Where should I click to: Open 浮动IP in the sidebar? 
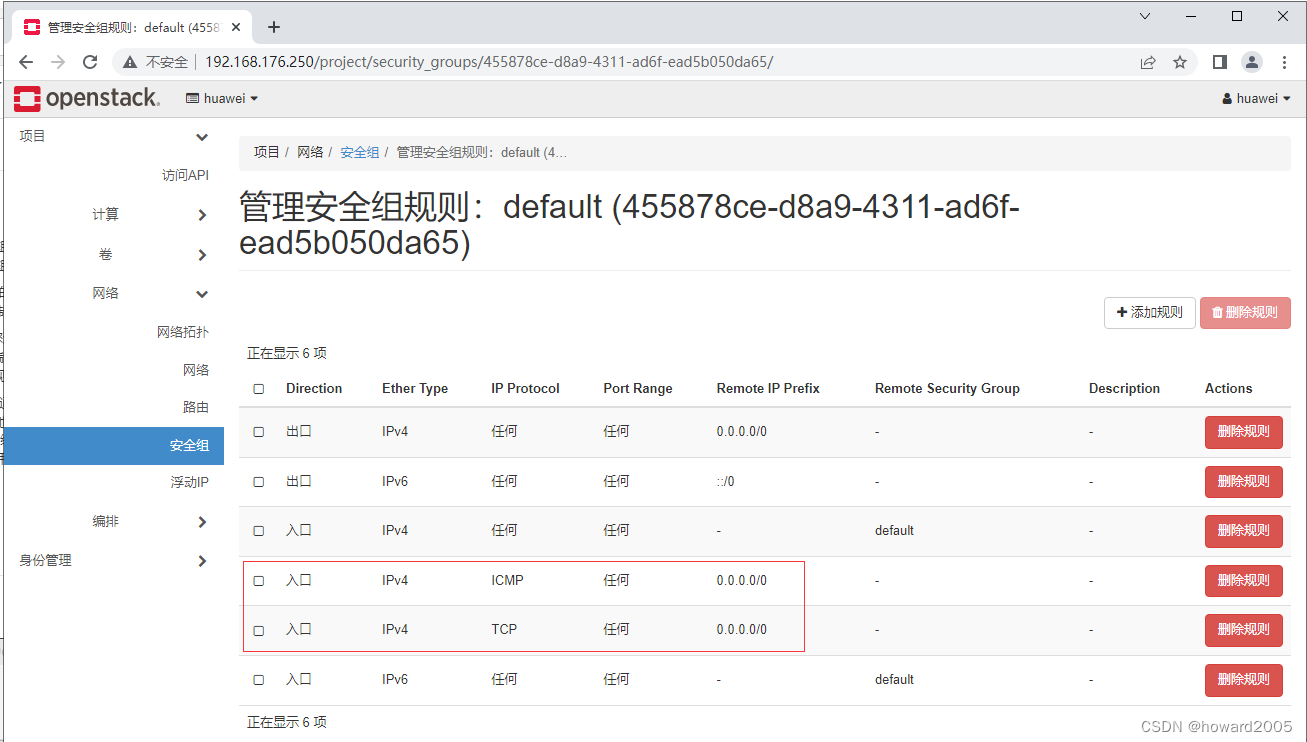click(x=189, y=482)
